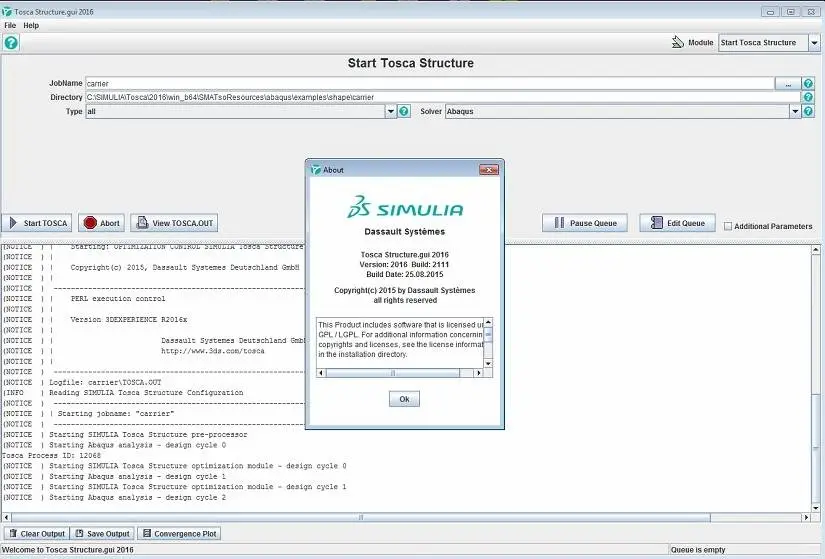The height and width of the screenshot is (559, 825).
Task: Click 'Starting Abaqus analysis - design cycle 0' line
Action: coord(137,445)
